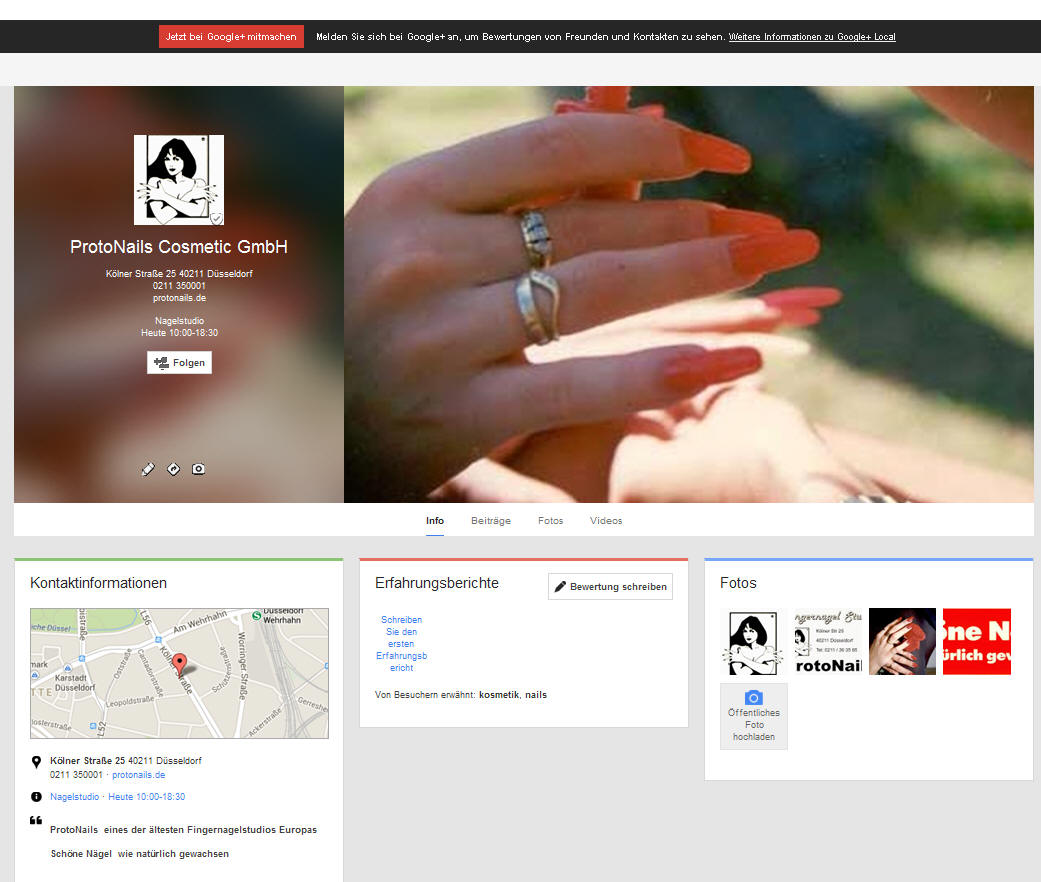This screenshot has width=1041, height=882.
Task: Select the Videos tab
Action: 606,521
